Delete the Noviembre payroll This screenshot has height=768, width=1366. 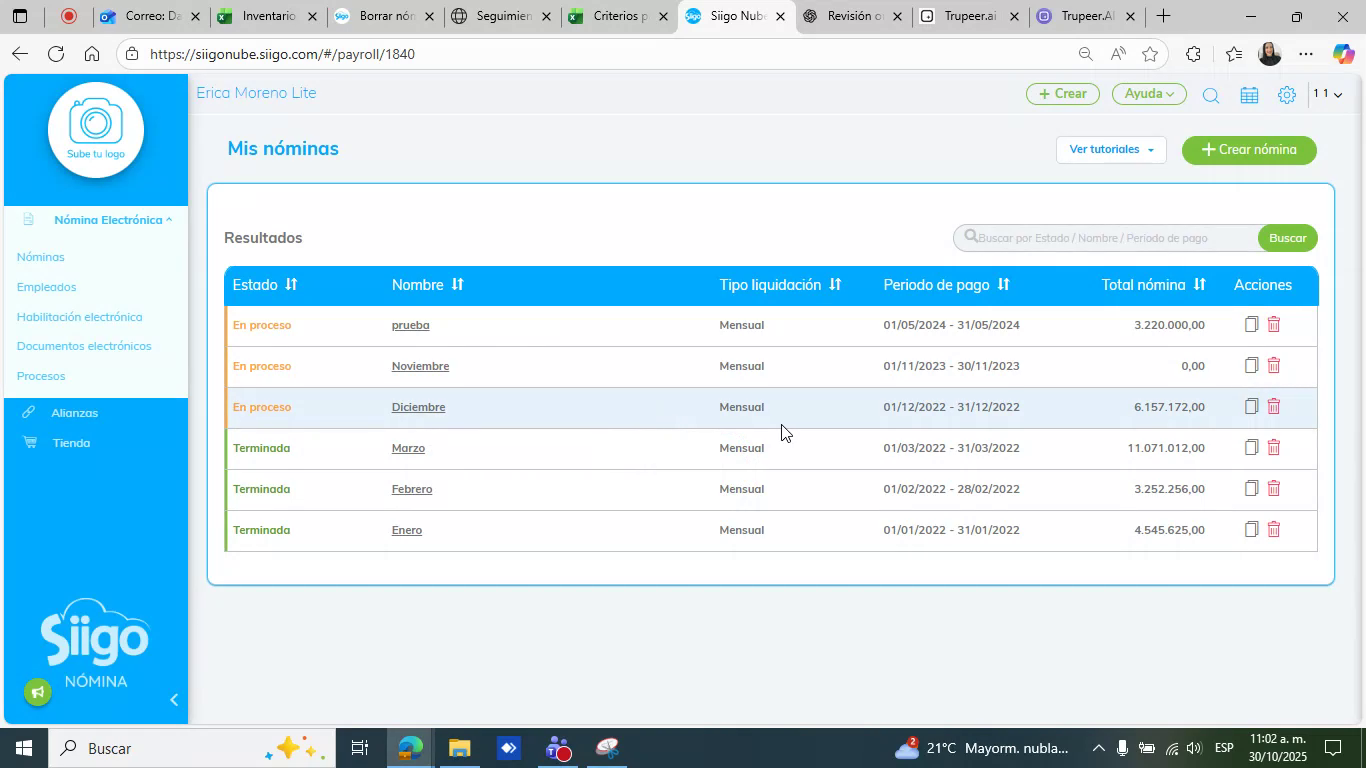1274,365
